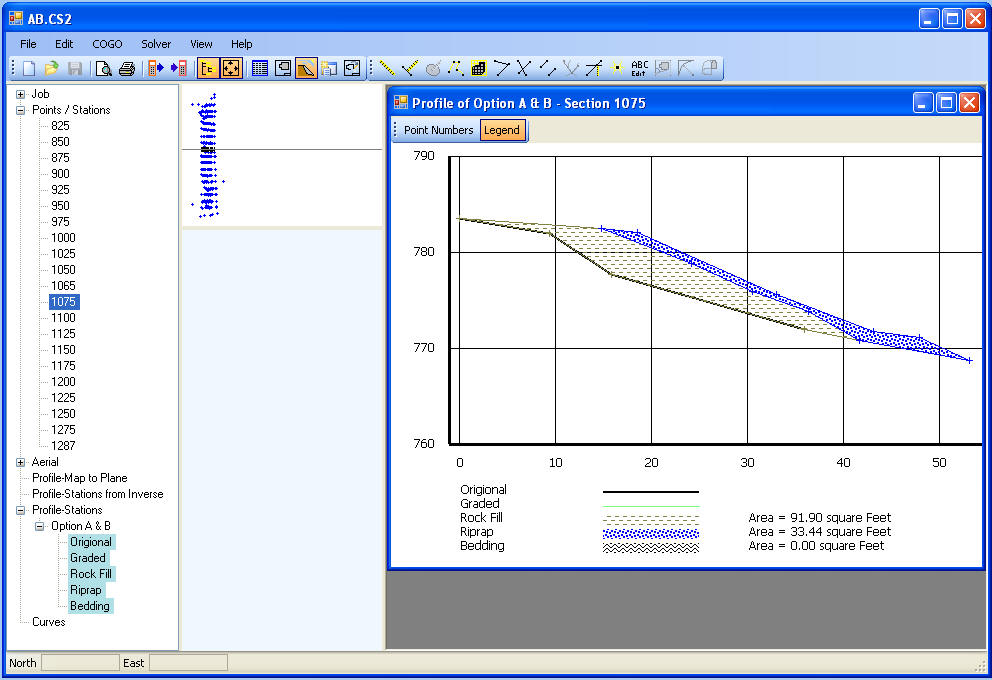
Task: Open the blue grid table icon
Action: tap(259, 68)
